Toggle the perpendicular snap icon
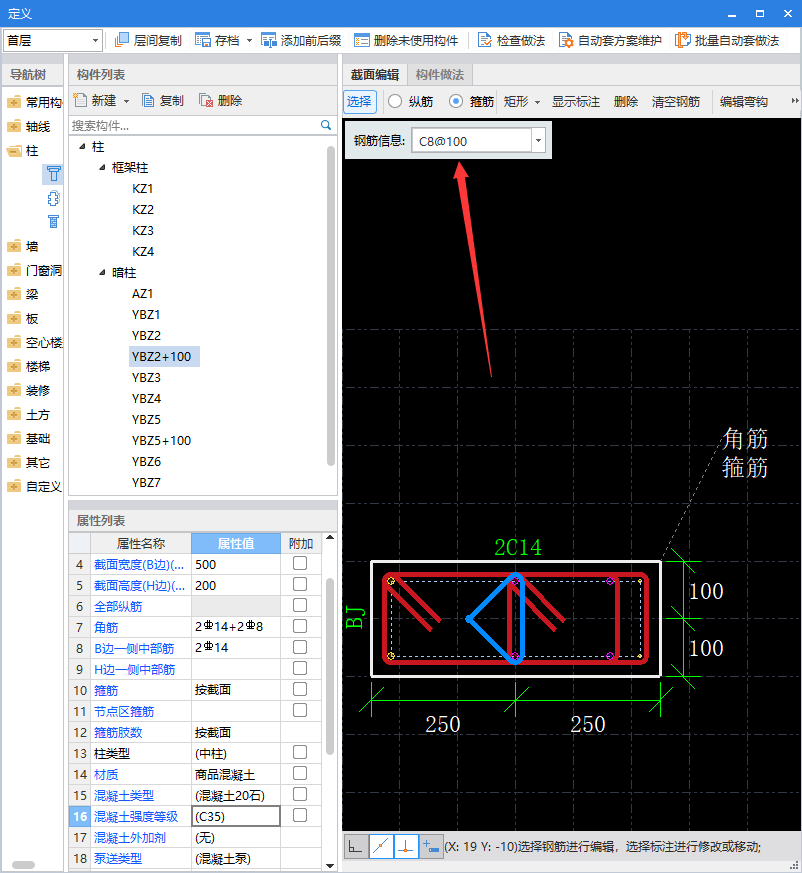 click(x=406, y=847)
